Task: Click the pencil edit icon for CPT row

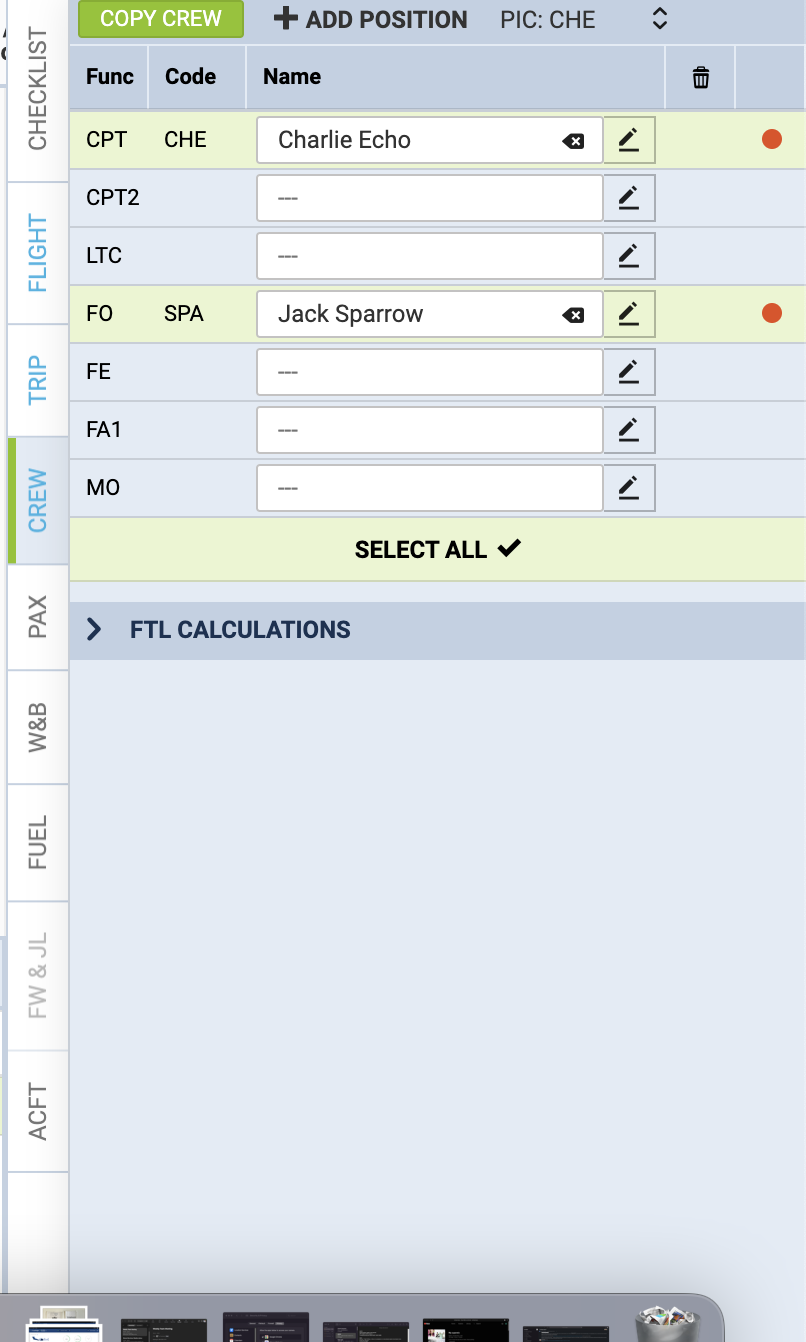Action: pyautogui.click(x=629, y=140)
